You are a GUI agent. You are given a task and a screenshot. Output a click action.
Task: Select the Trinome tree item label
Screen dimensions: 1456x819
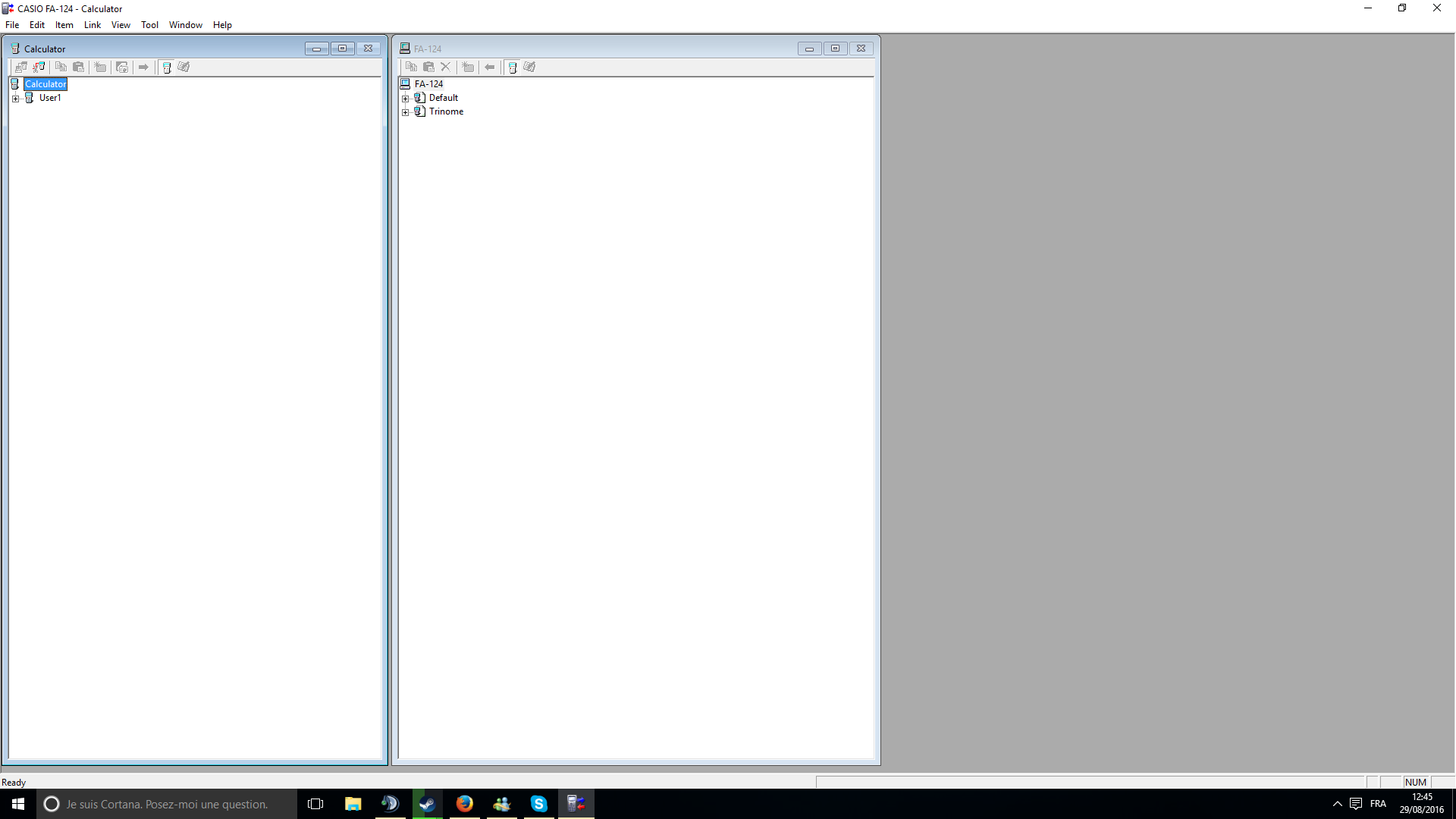click(x=446, y=111)
